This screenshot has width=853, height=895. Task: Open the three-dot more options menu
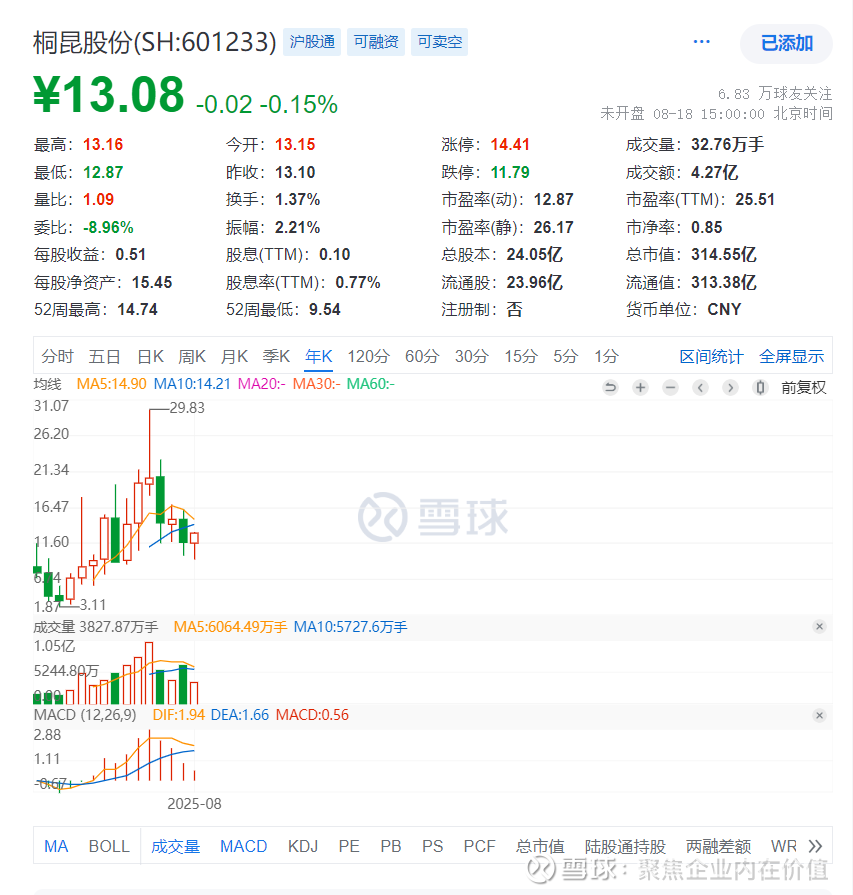(x=702, y=42)
